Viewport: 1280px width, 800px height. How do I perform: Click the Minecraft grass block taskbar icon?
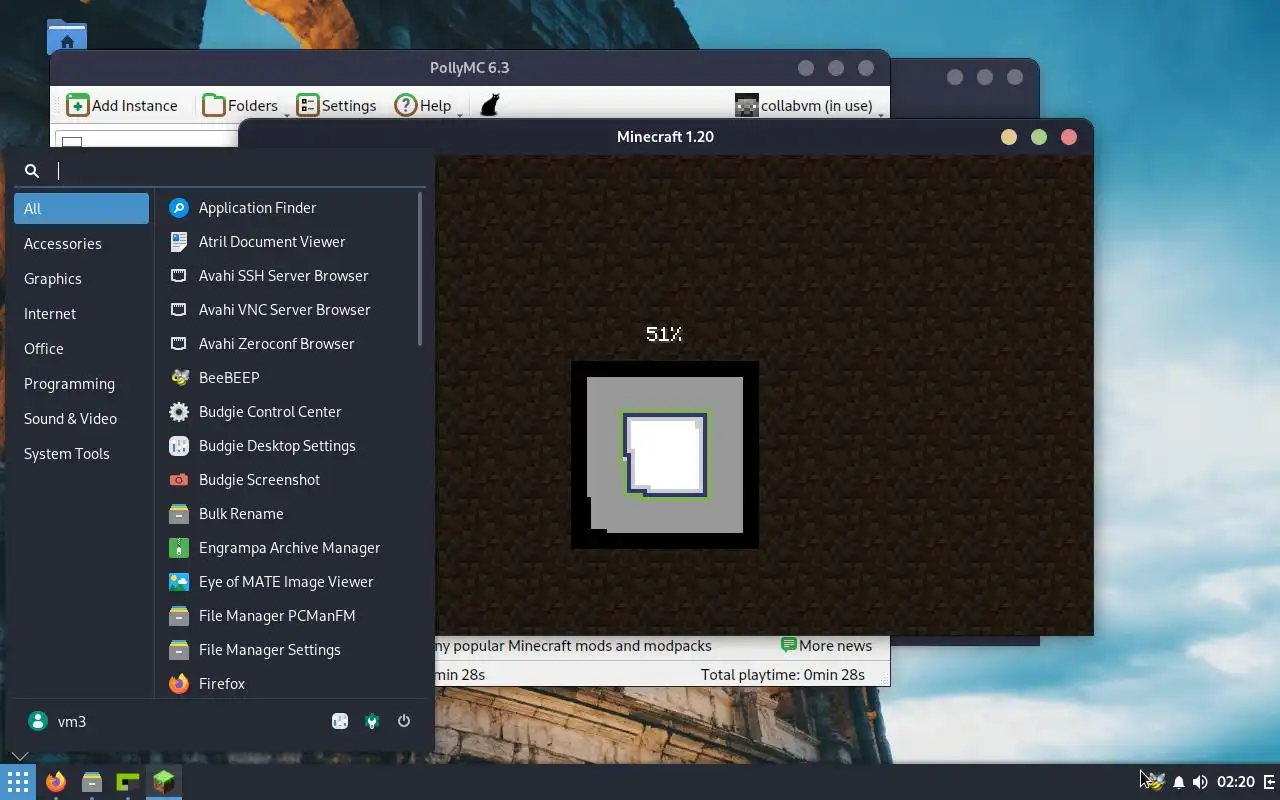click(164, 782)
